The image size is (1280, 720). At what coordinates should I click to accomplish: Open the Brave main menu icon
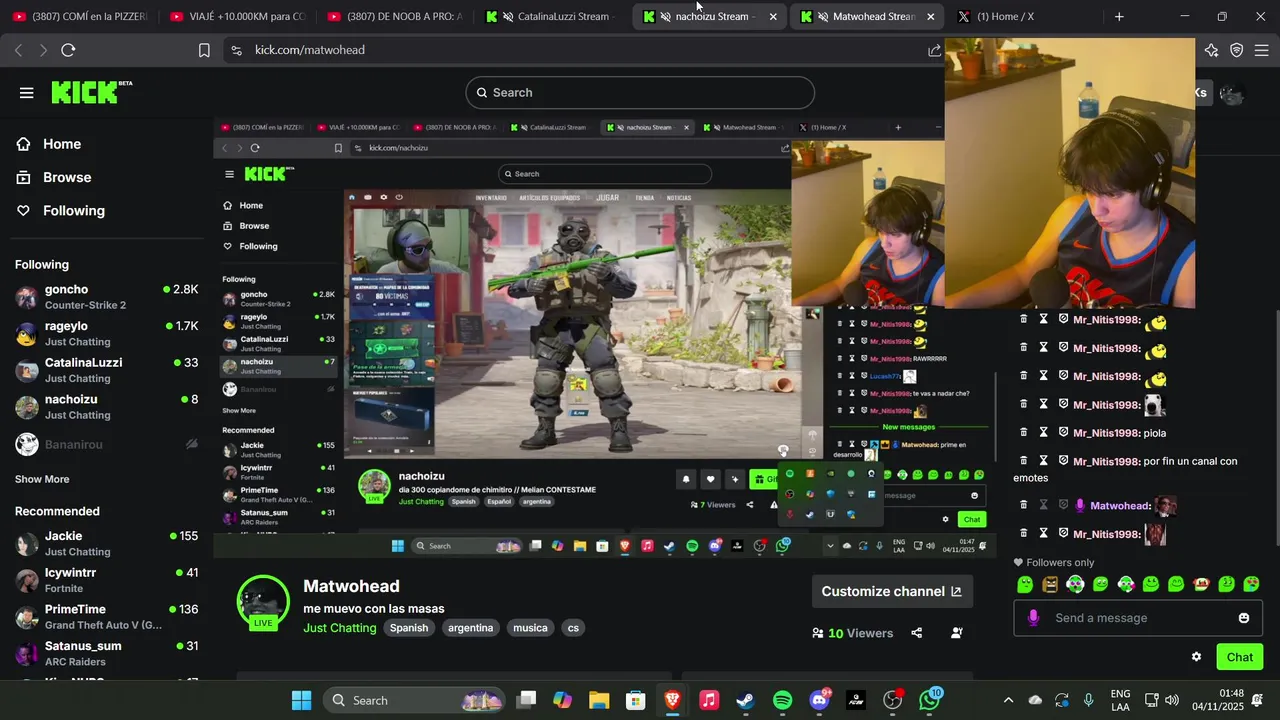tap(1262, 50)
